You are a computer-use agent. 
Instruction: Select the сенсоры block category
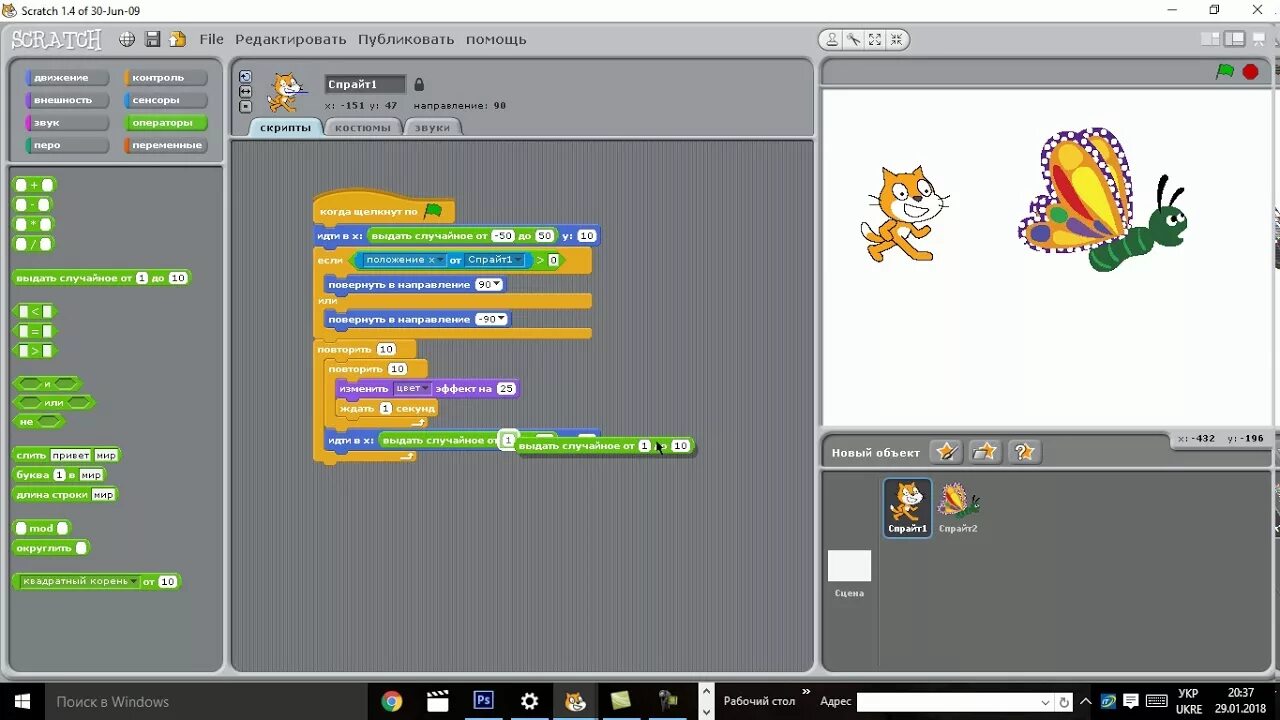(165, 100)
